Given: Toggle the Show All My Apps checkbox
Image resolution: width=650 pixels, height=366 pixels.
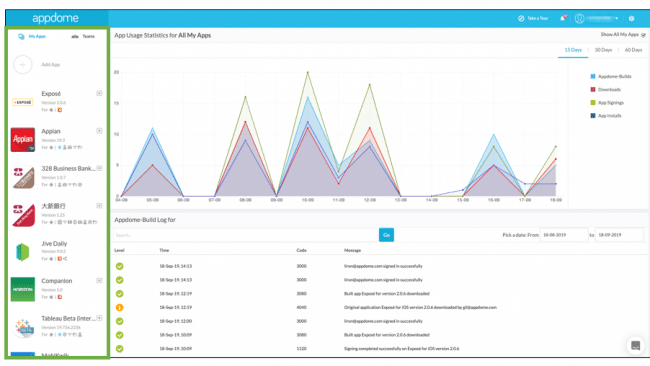Looking at the screenshot, I should [643, 35].
